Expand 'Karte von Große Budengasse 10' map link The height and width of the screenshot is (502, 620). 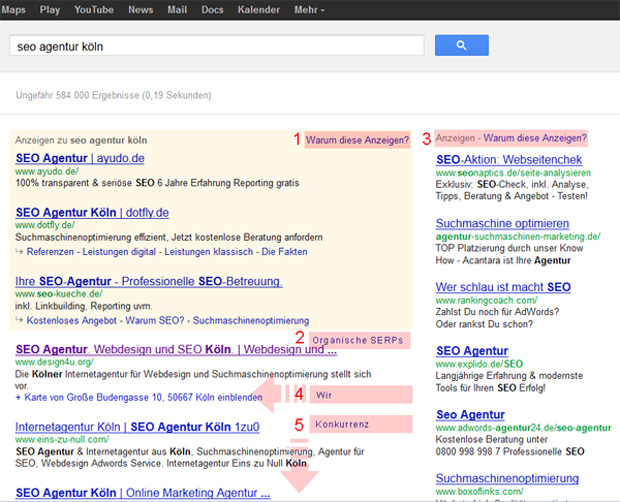coord(139,397)
